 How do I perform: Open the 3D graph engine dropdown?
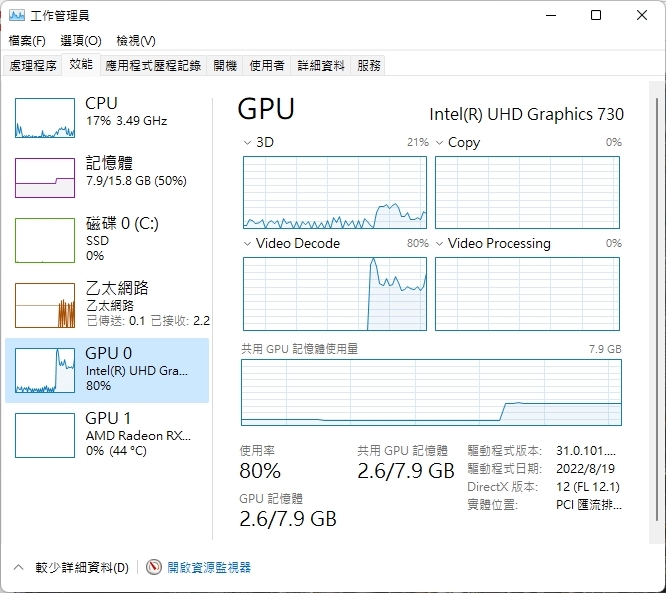(248, 143)
